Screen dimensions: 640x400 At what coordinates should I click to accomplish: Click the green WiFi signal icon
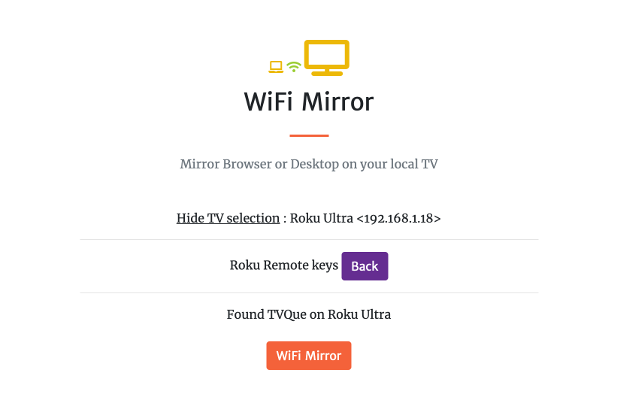(x=293, y=67)
